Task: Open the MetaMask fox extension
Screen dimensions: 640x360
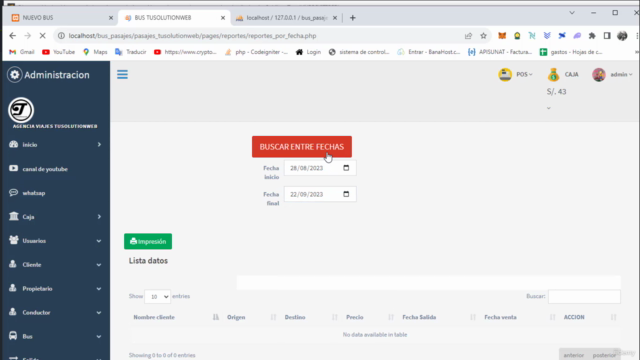Action: tap(502, 36)
